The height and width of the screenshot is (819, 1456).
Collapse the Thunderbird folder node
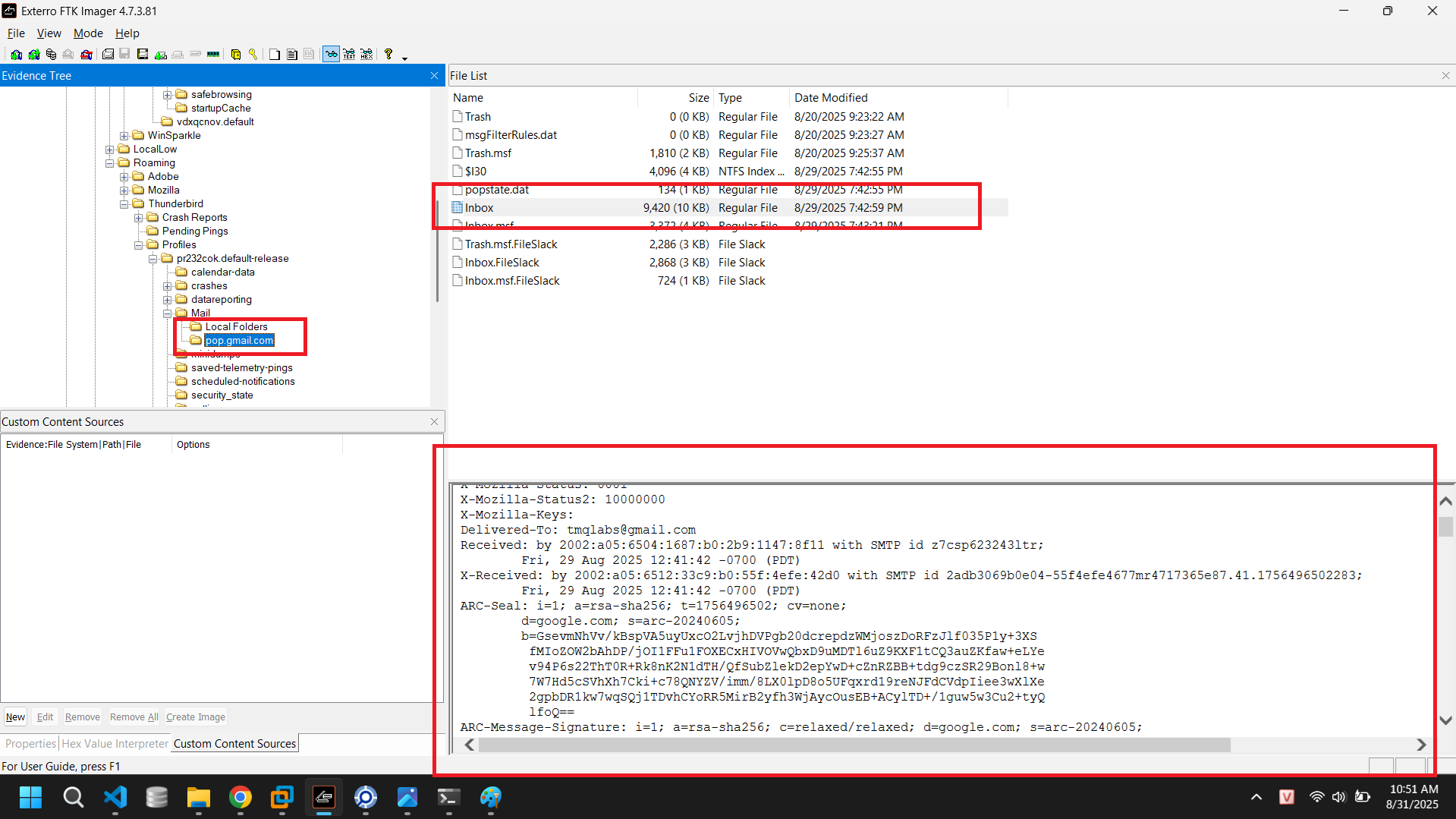point(124,204)
